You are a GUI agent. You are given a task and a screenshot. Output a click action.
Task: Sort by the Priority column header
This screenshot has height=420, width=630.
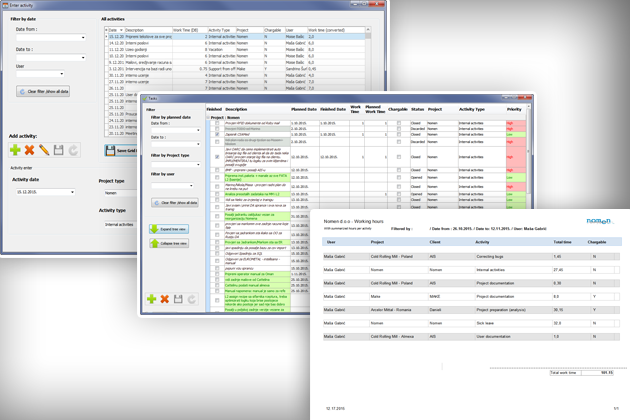tap(514, 108)
